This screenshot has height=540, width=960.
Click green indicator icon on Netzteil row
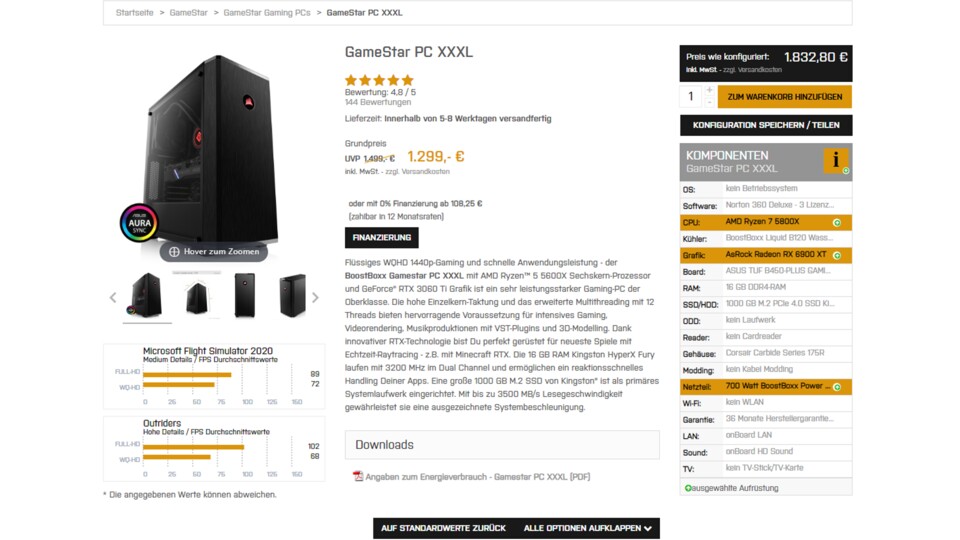click(837, 386)
